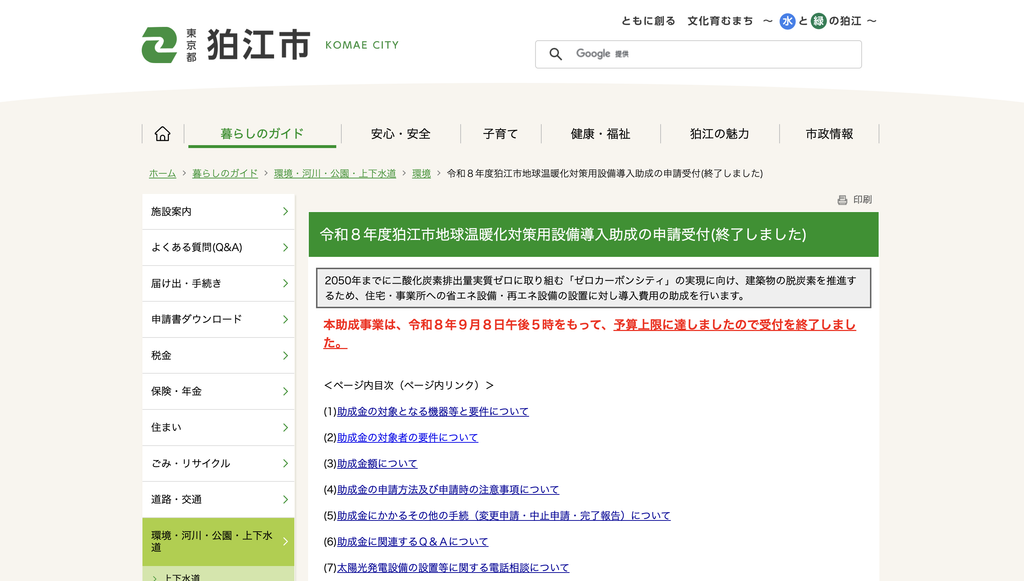Open 税金 in the sidebar
This screenshot has height=581, width=1024.
pos(218,356)
